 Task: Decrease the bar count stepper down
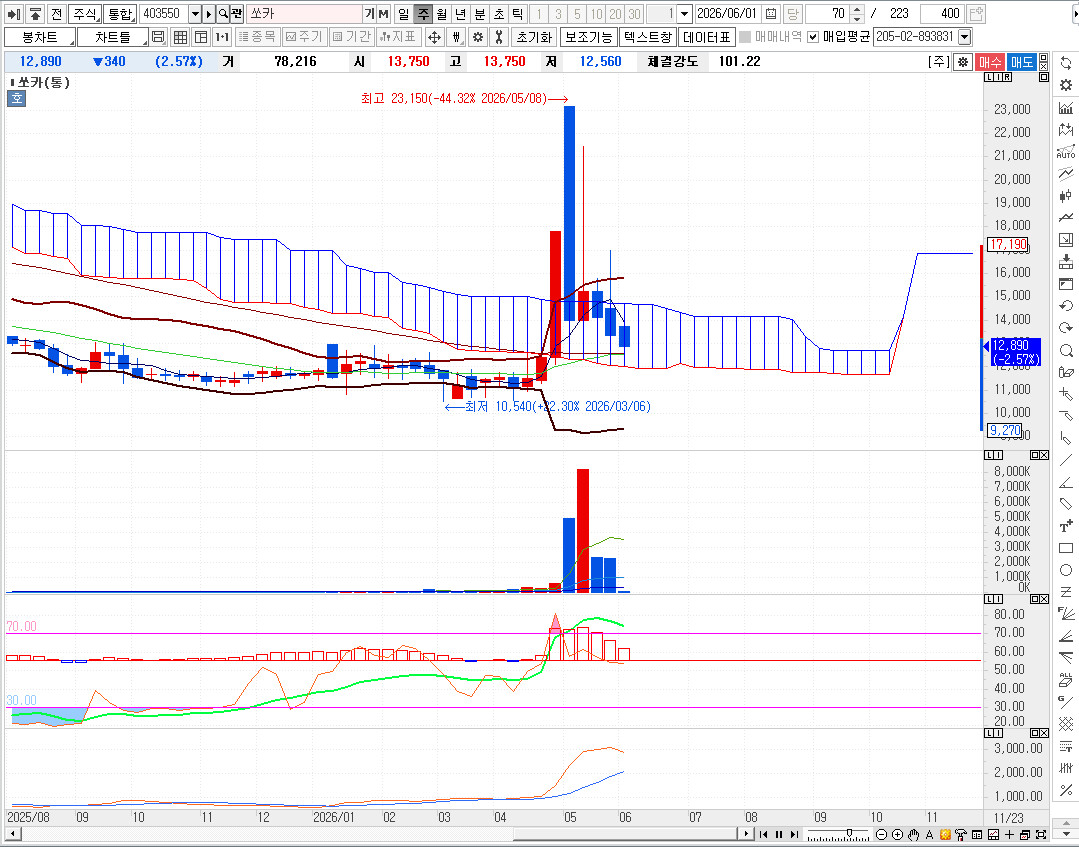tap(857, 19)
